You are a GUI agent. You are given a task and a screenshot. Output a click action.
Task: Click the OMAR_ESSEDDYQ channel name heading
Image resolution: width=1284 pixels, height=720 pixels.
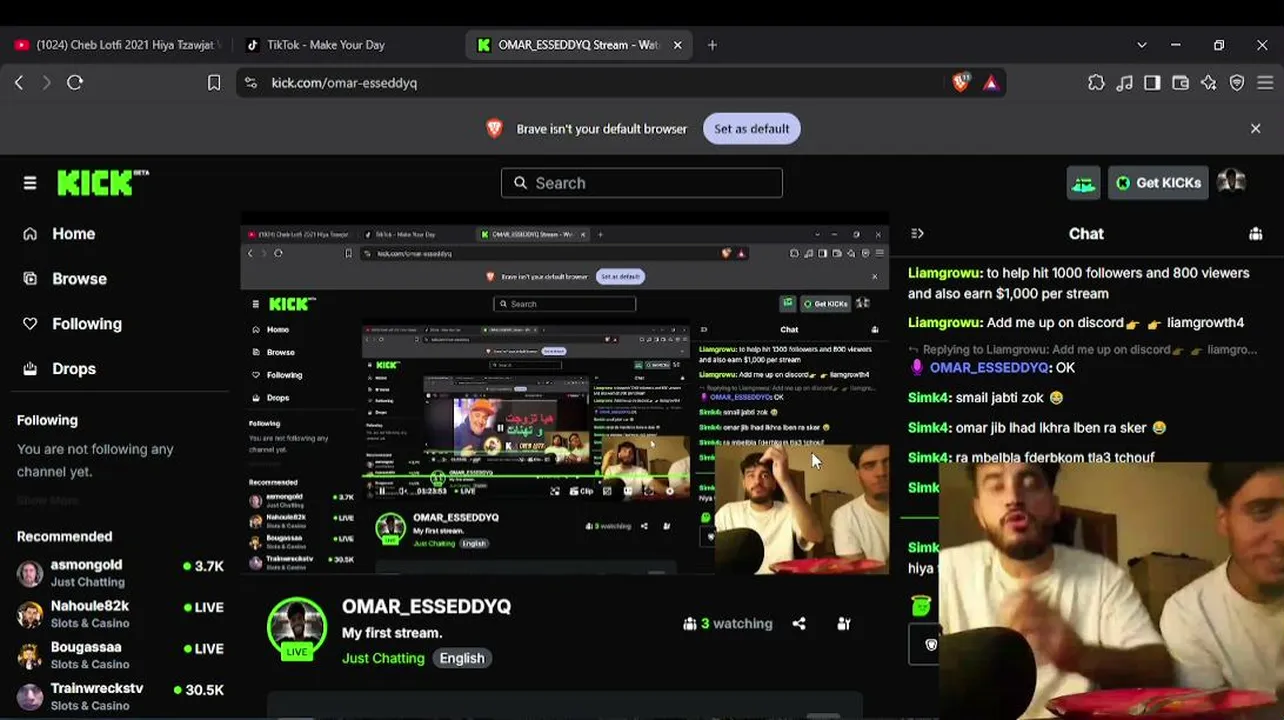pos(427,607)
